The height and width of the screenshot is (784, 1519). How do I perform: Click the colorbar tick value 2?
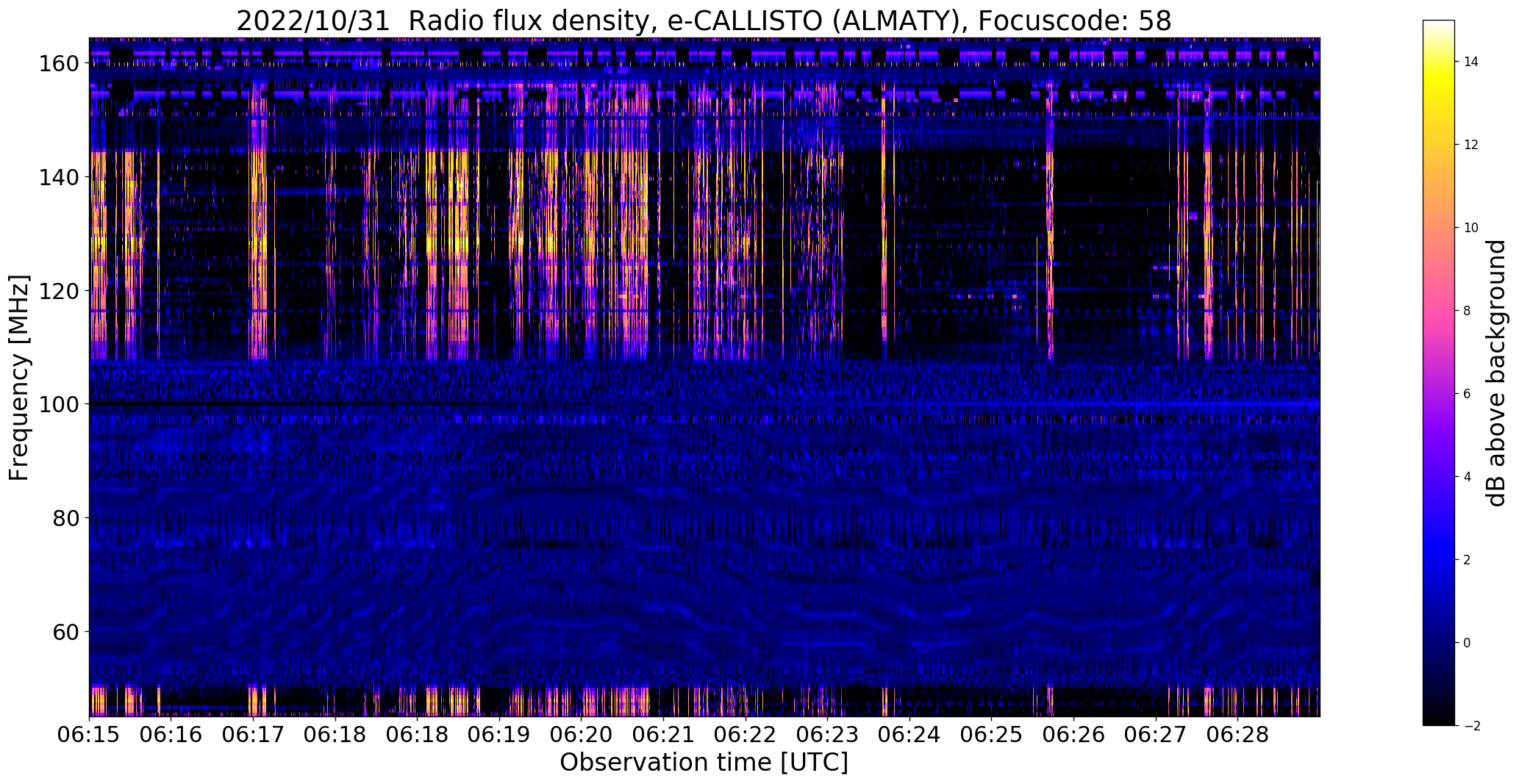1468,560
